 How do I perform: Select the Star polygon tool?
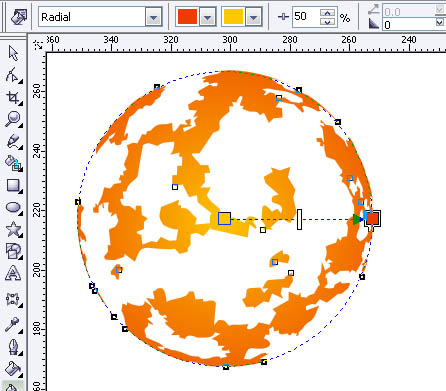[x=13, y=229]
